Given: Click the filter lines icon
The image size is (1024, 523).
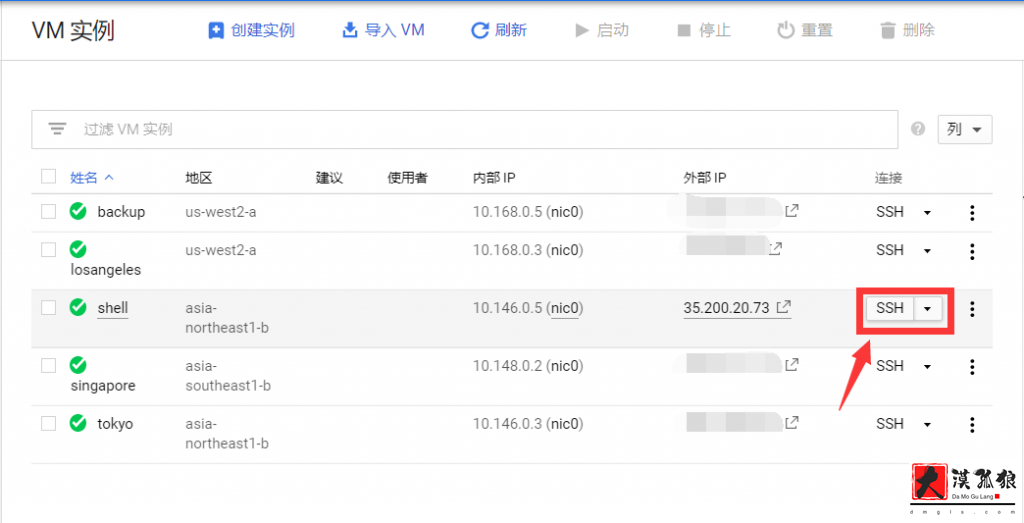Looking at the screenshot, I should (x=57, y=129).
